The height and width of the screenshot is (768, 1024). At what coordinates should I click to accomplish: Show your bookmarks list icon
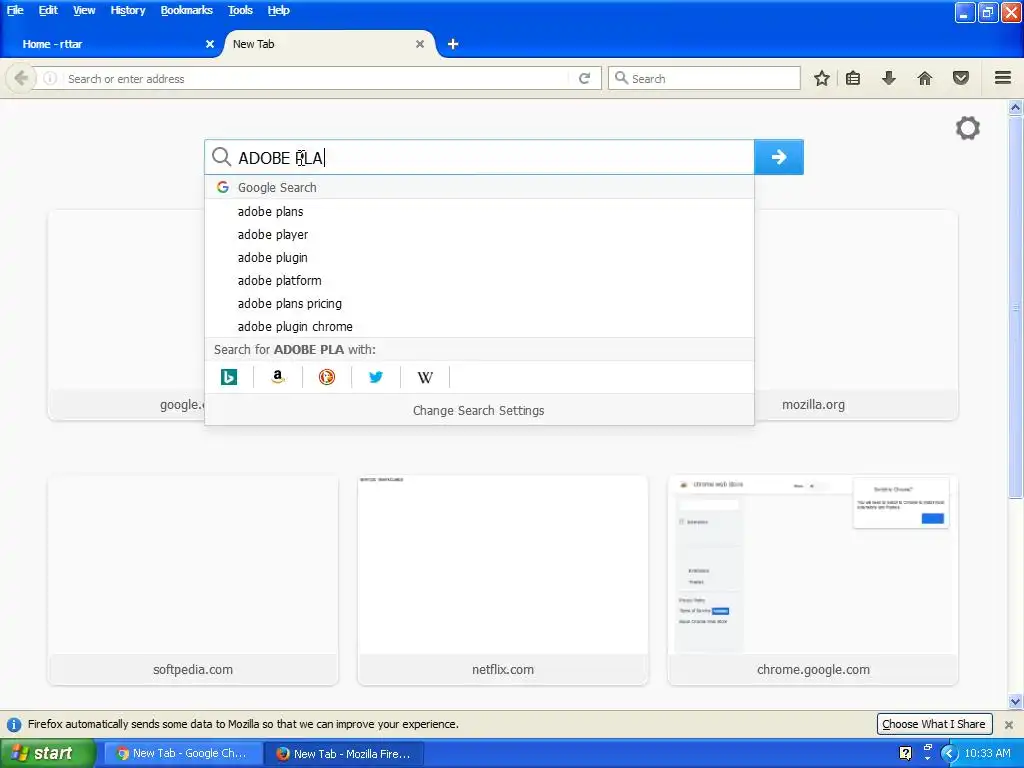tap(853, 78)
